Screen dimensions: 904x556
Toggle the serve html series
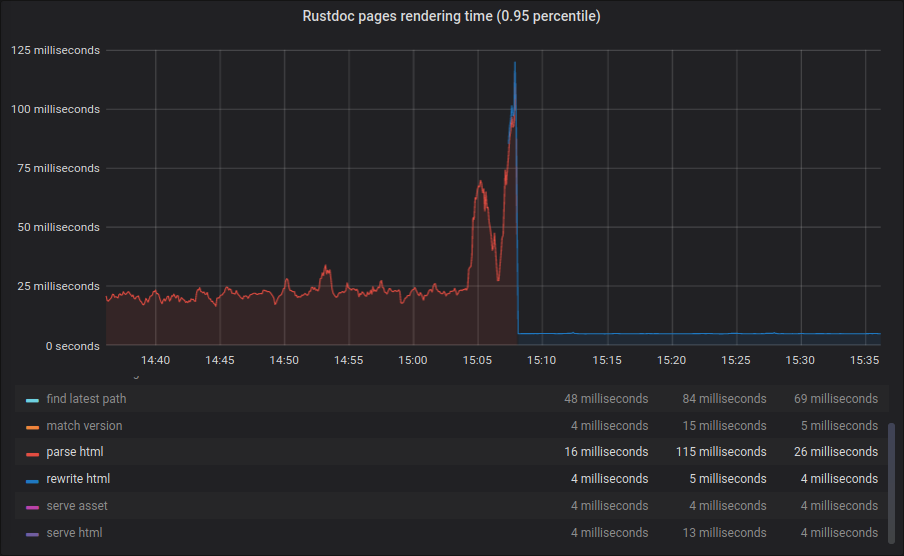tap(74, 533)
